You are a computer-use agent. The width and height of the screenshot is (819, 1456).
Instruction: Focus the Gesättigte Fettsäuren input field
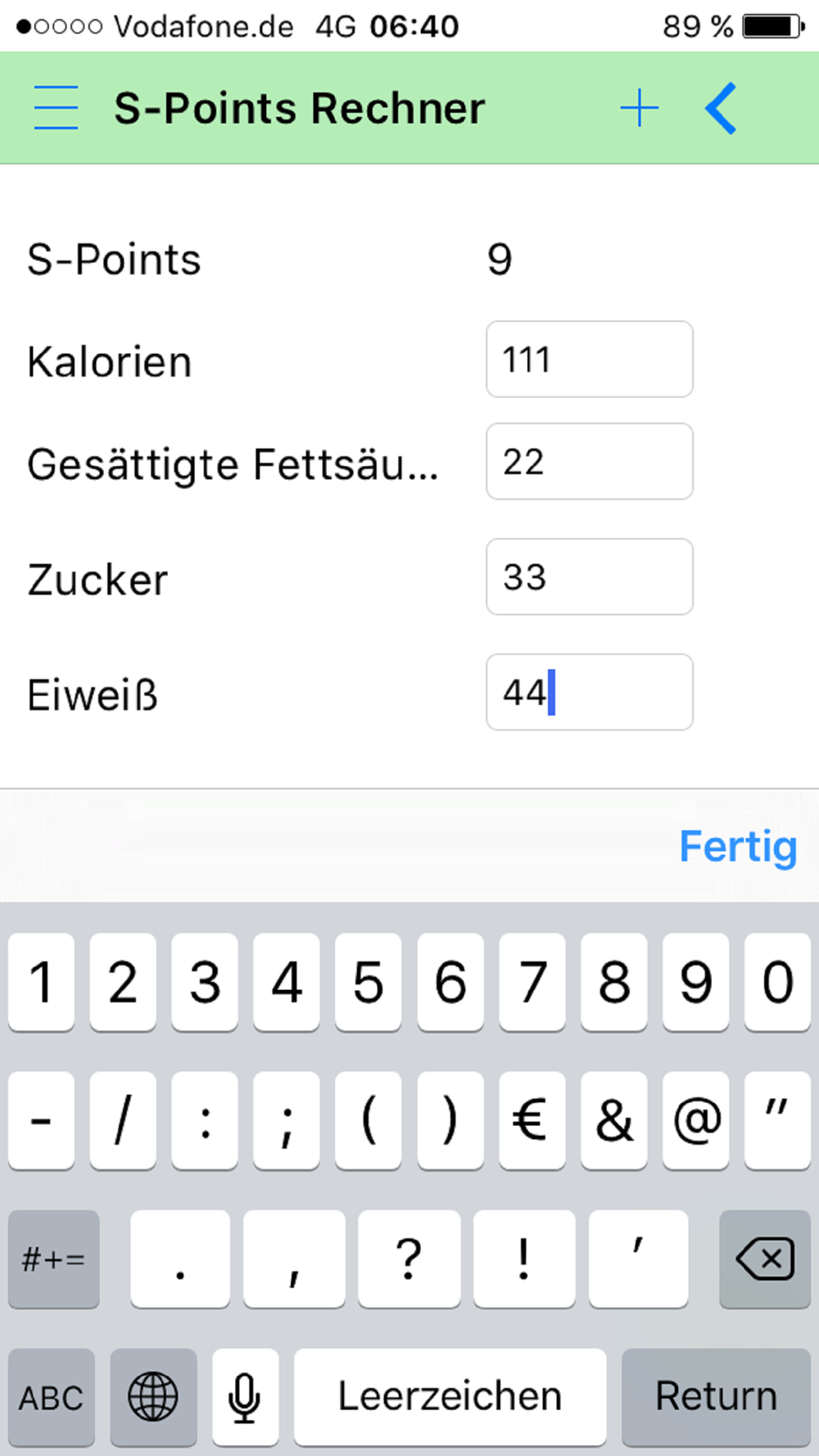(589, 462)
